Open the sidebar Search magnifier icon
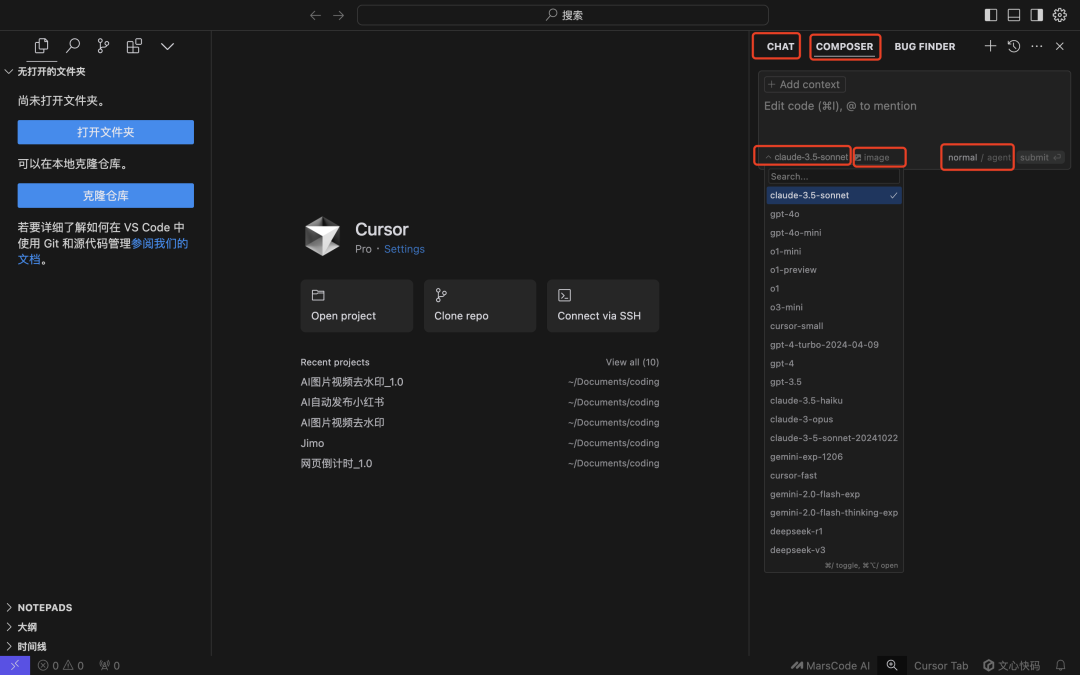This screenshot has width=1080, height=675. point(72,46)
